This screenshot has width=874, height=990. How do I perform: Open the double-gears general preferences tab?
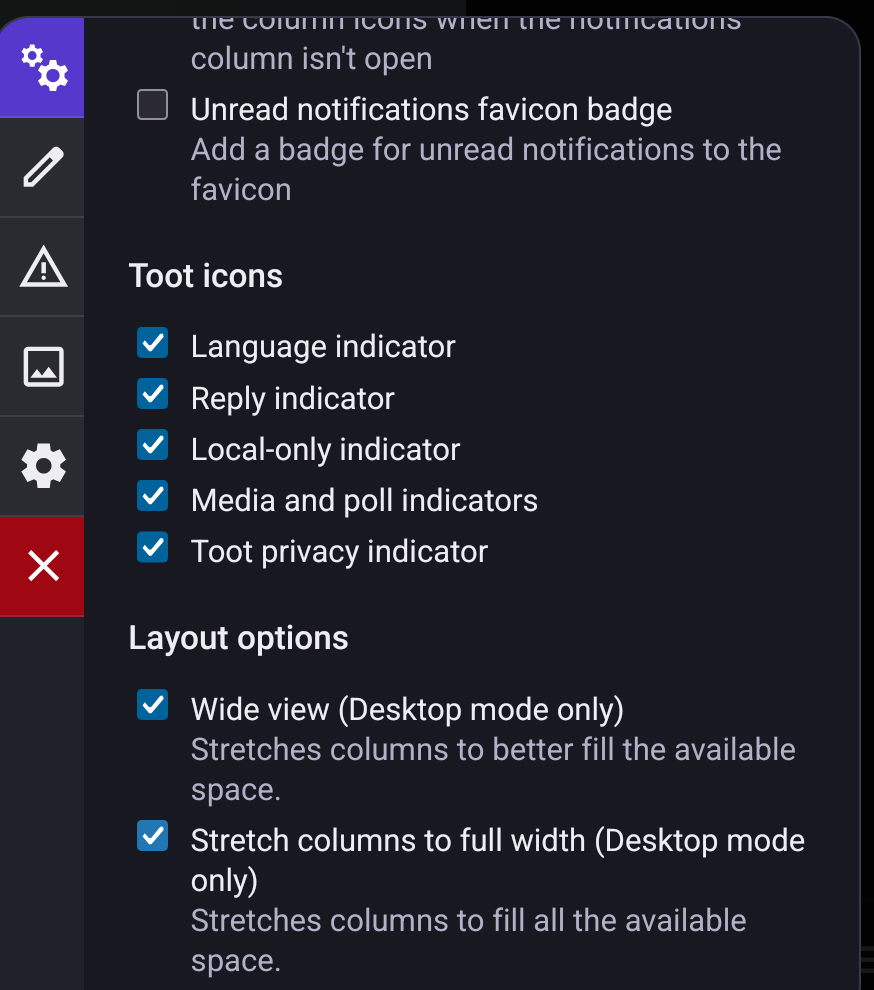point(43,67)
